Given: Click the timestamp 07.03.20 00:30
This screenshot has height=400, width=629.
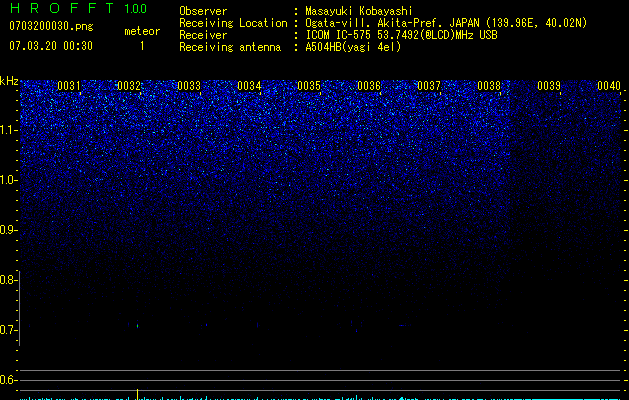Looking at the screenshot, I should pos(51,46).
